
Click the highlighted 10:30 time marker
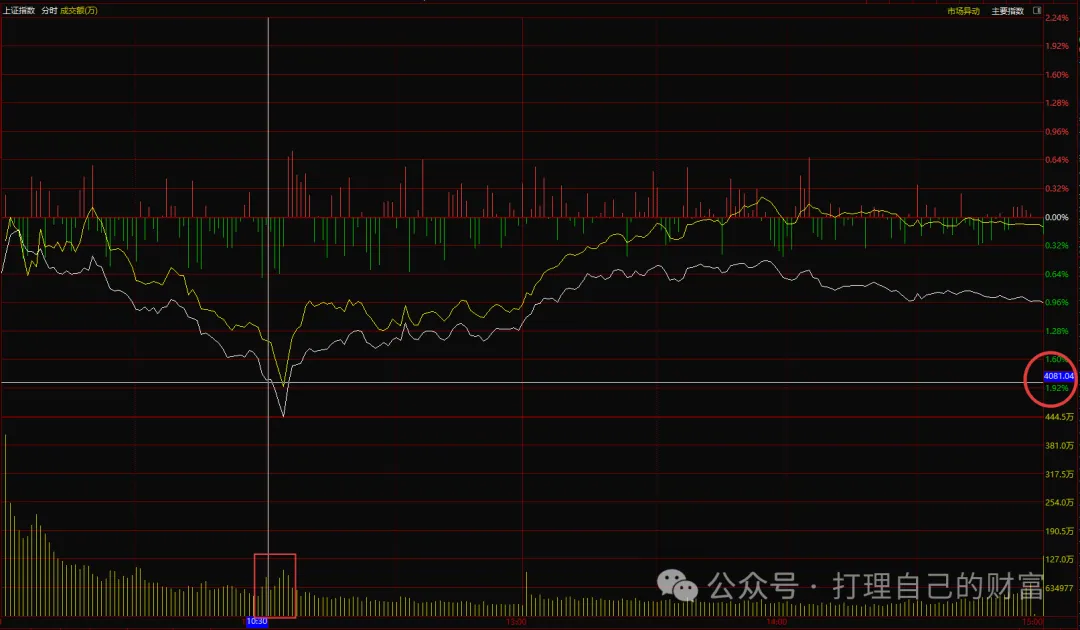(257, 621)
